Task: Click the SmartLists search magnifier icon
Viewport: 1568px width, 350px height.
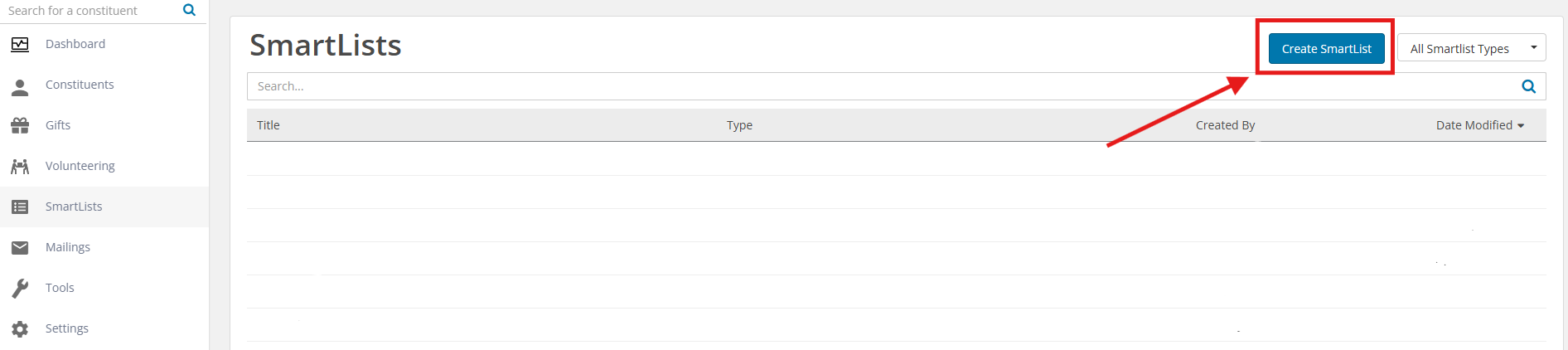Action: point(1529,86)
